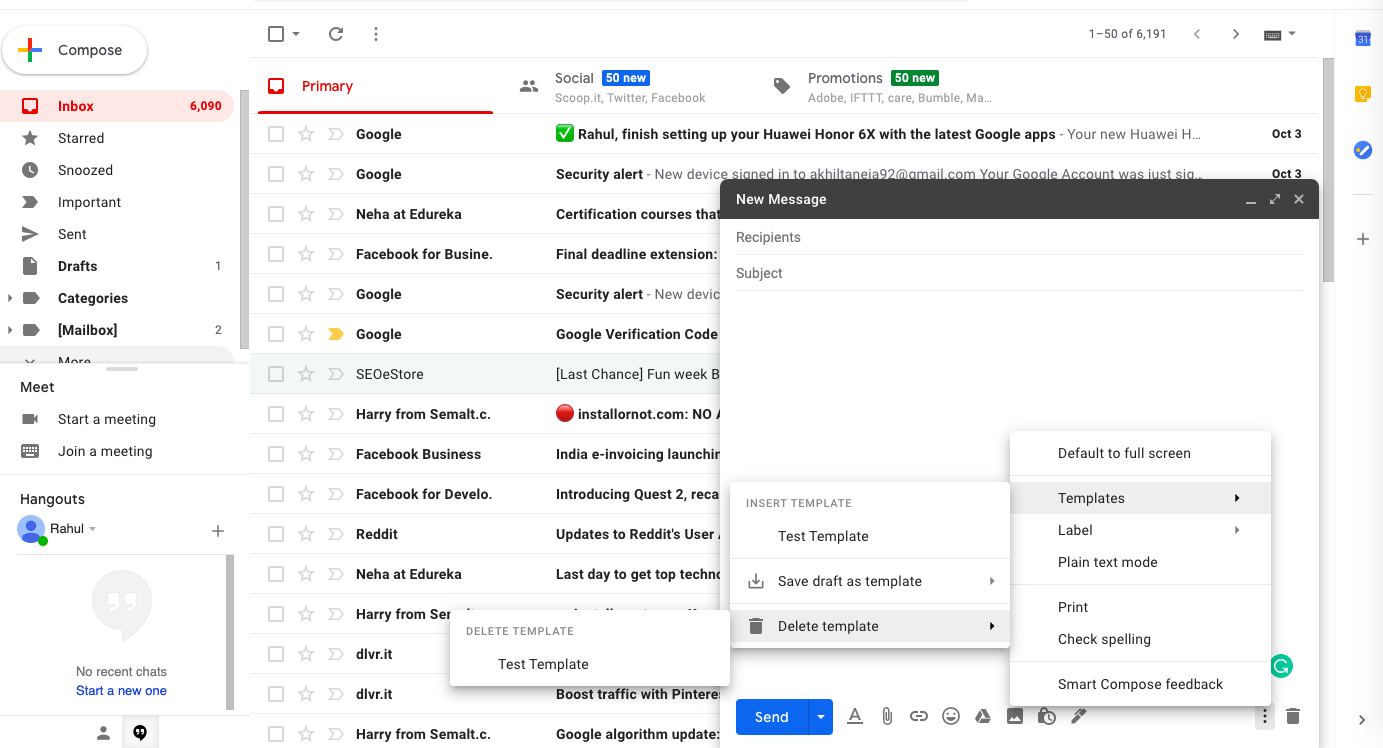Viewport: 1383px width, 748px height.
Task: Open the Send options dropdown arrow
Action: coord(821,716)
